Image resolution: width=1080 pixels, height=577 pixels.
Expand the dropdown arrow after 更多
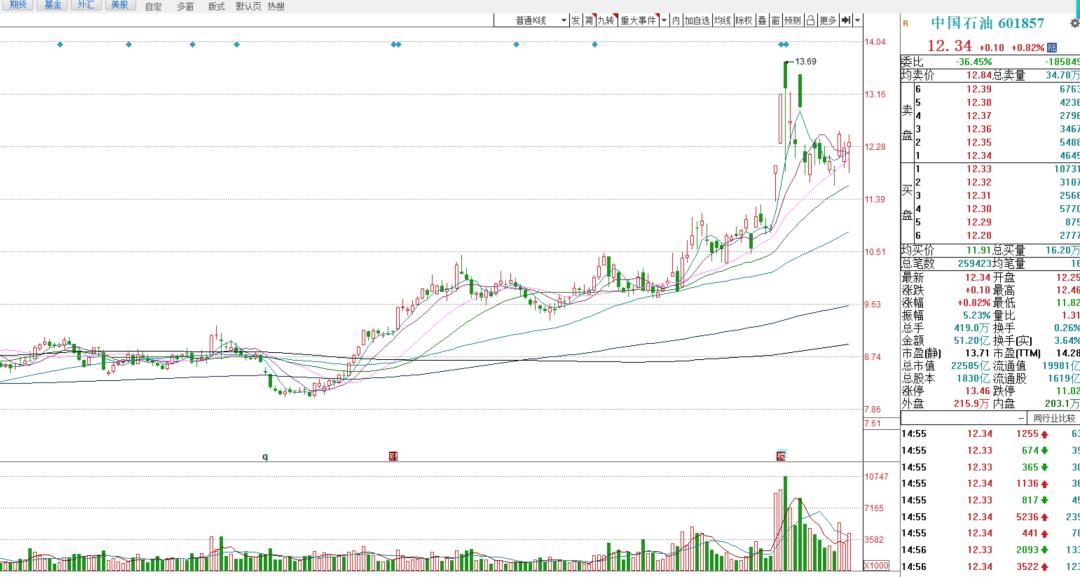click(858, 20)
